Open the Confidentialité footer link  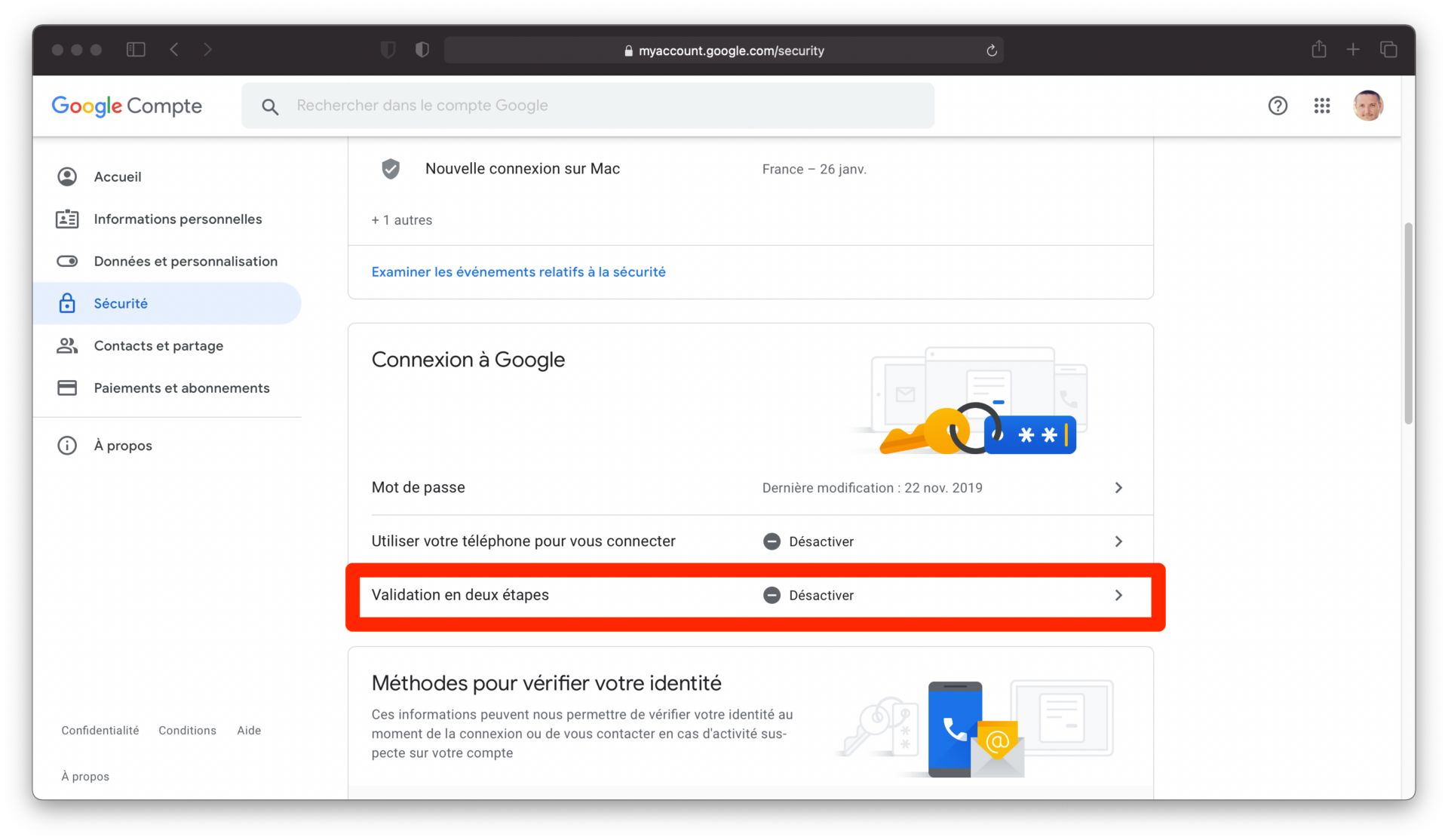(x=100, y=731)
